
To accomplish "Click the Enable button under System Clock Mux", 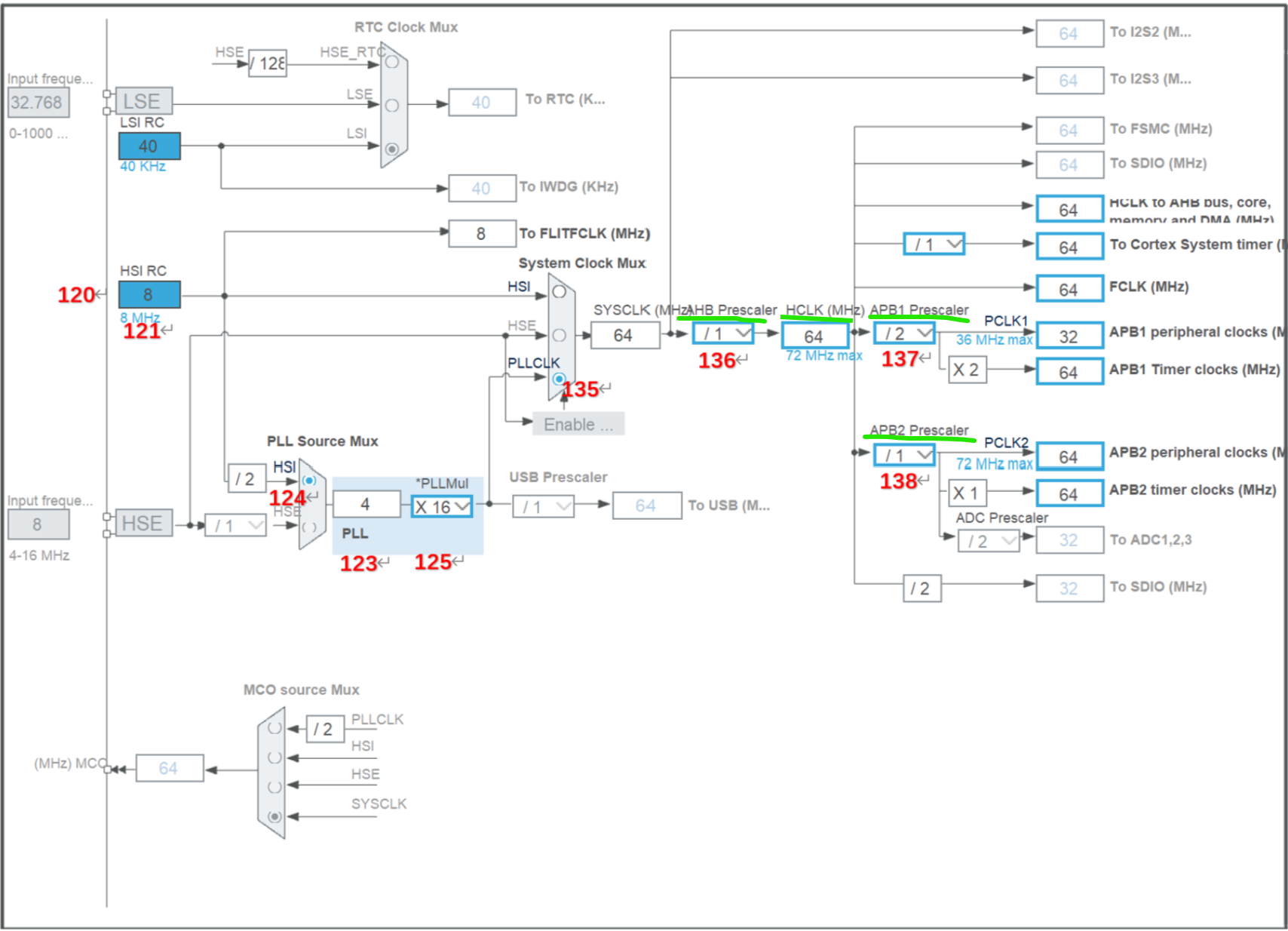I will coord(578,424).
